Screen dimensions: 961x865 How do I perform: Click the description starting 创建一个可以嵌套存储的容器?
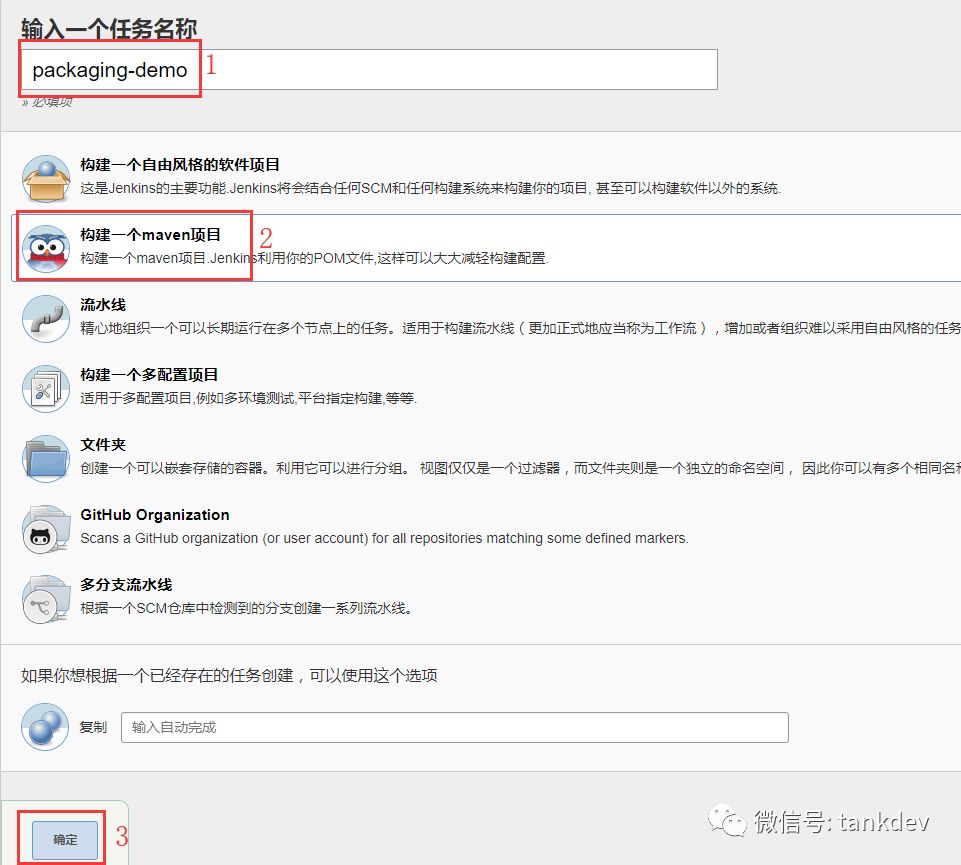pyautogui.click(x=520, y=468)
